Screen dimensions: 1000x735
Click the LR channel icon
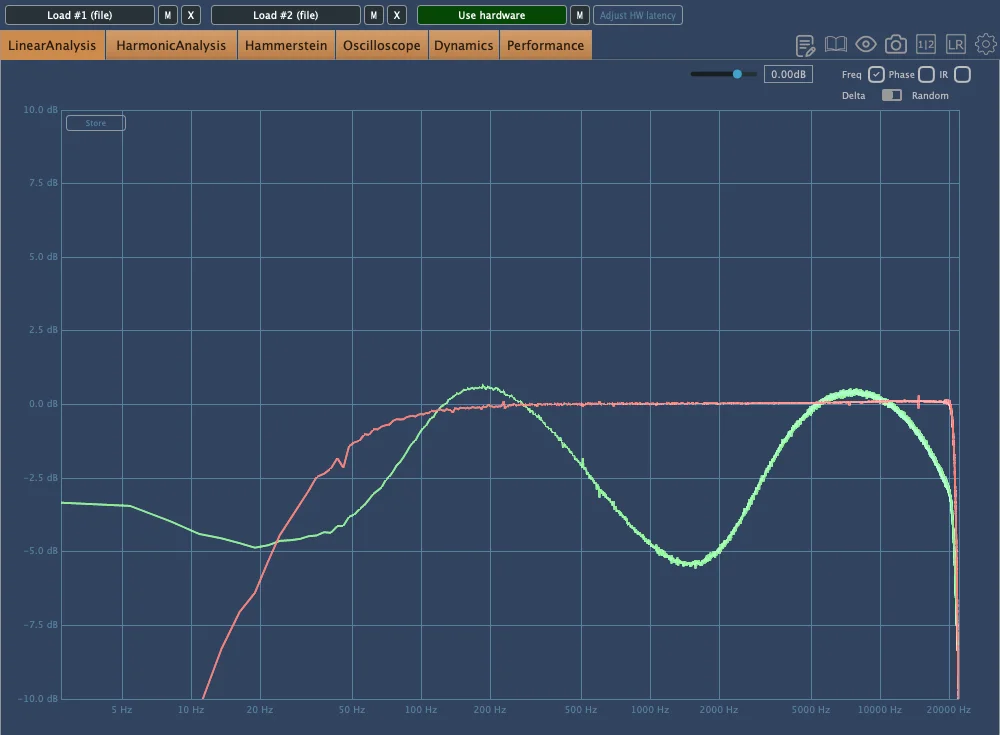tap(956, 45)
